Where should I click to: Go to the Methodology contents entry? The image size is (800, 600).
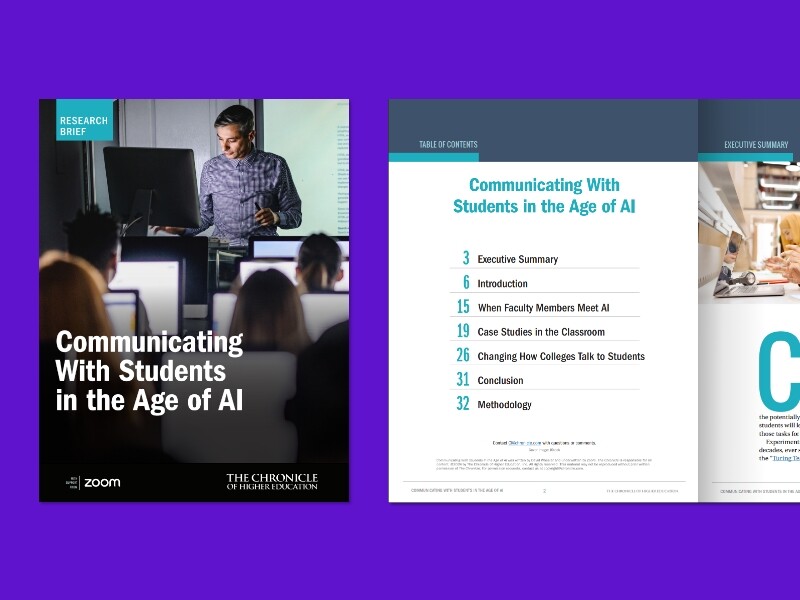coord(504,405)
